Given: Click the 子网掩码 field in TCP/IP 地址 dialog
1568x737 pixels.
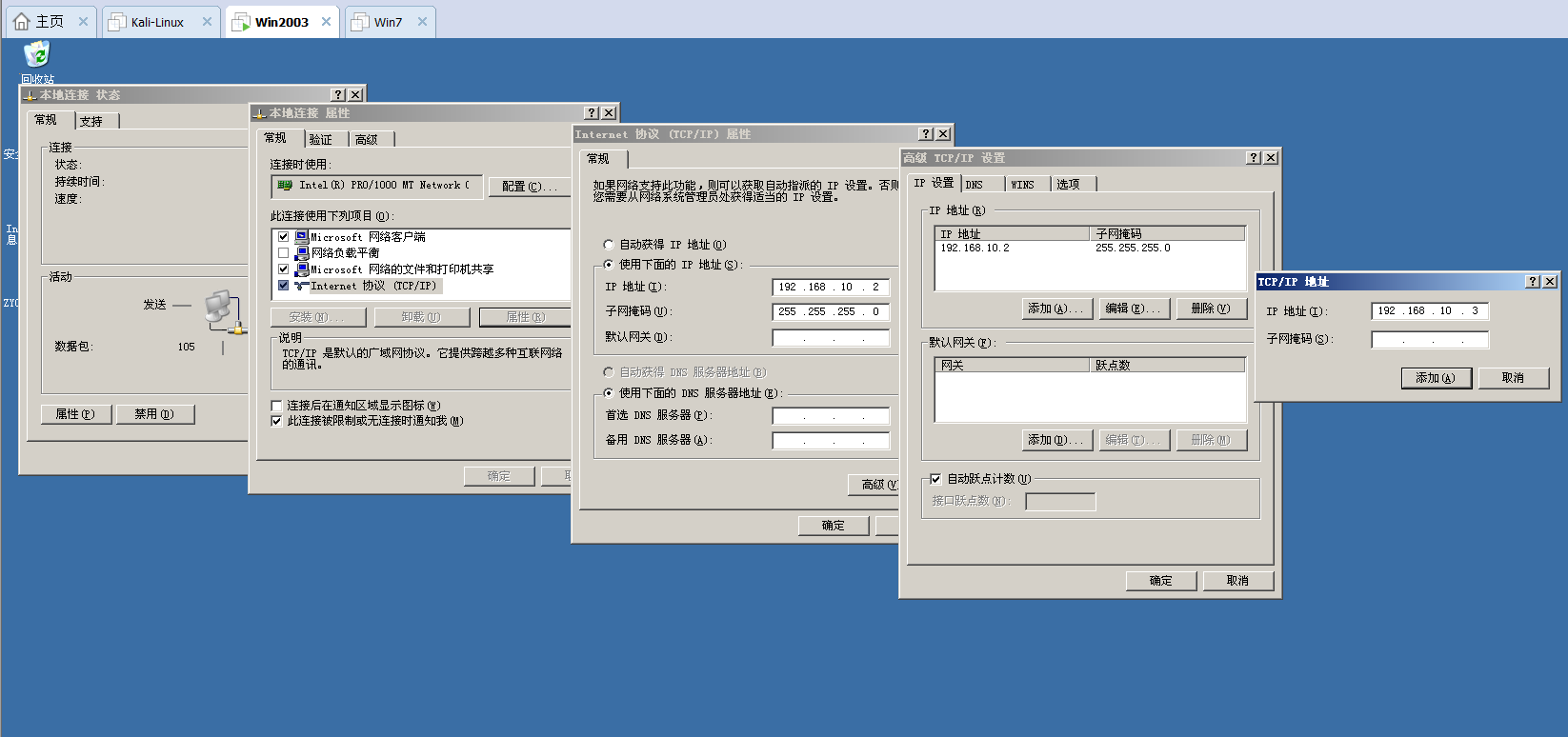Looking at the screenshot, I should [1429, 340].
